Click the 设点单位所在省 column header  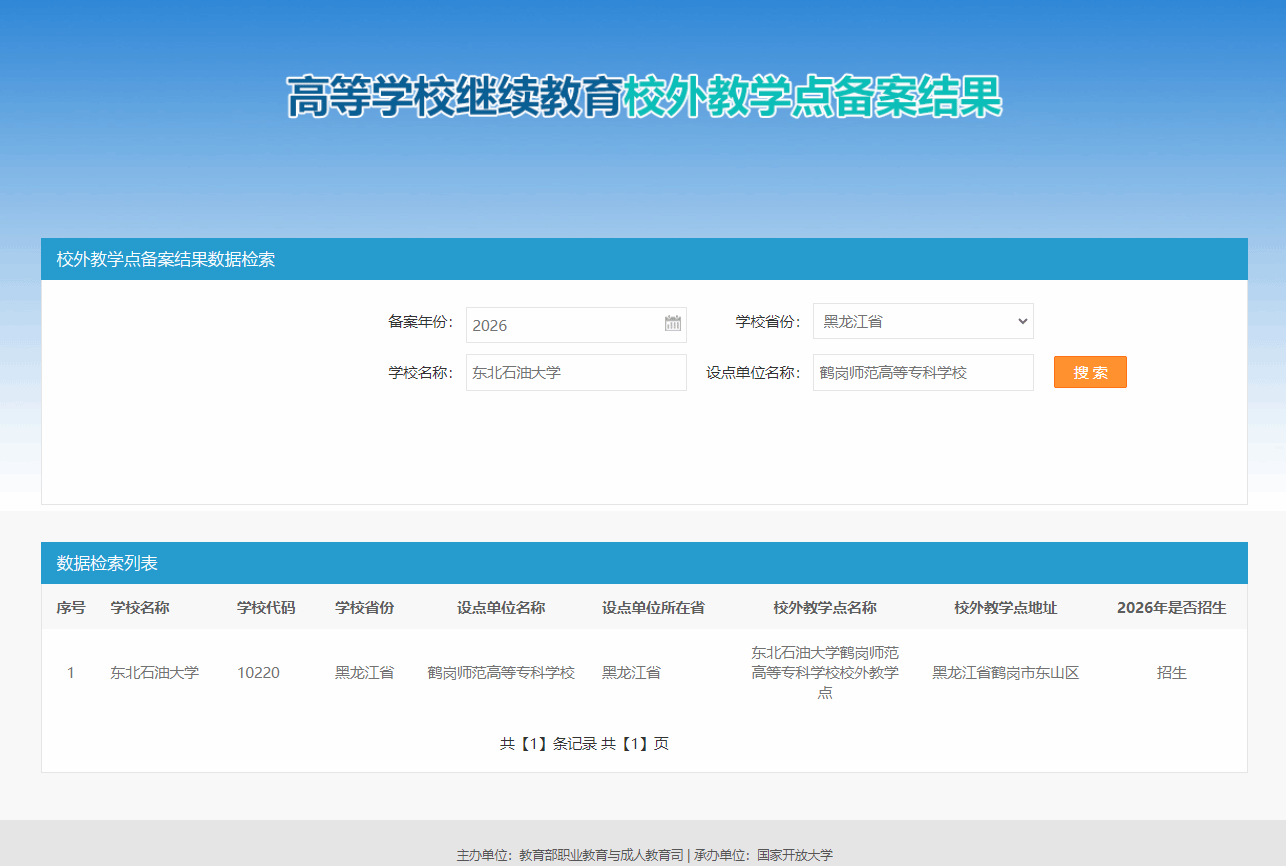(653, 608)
